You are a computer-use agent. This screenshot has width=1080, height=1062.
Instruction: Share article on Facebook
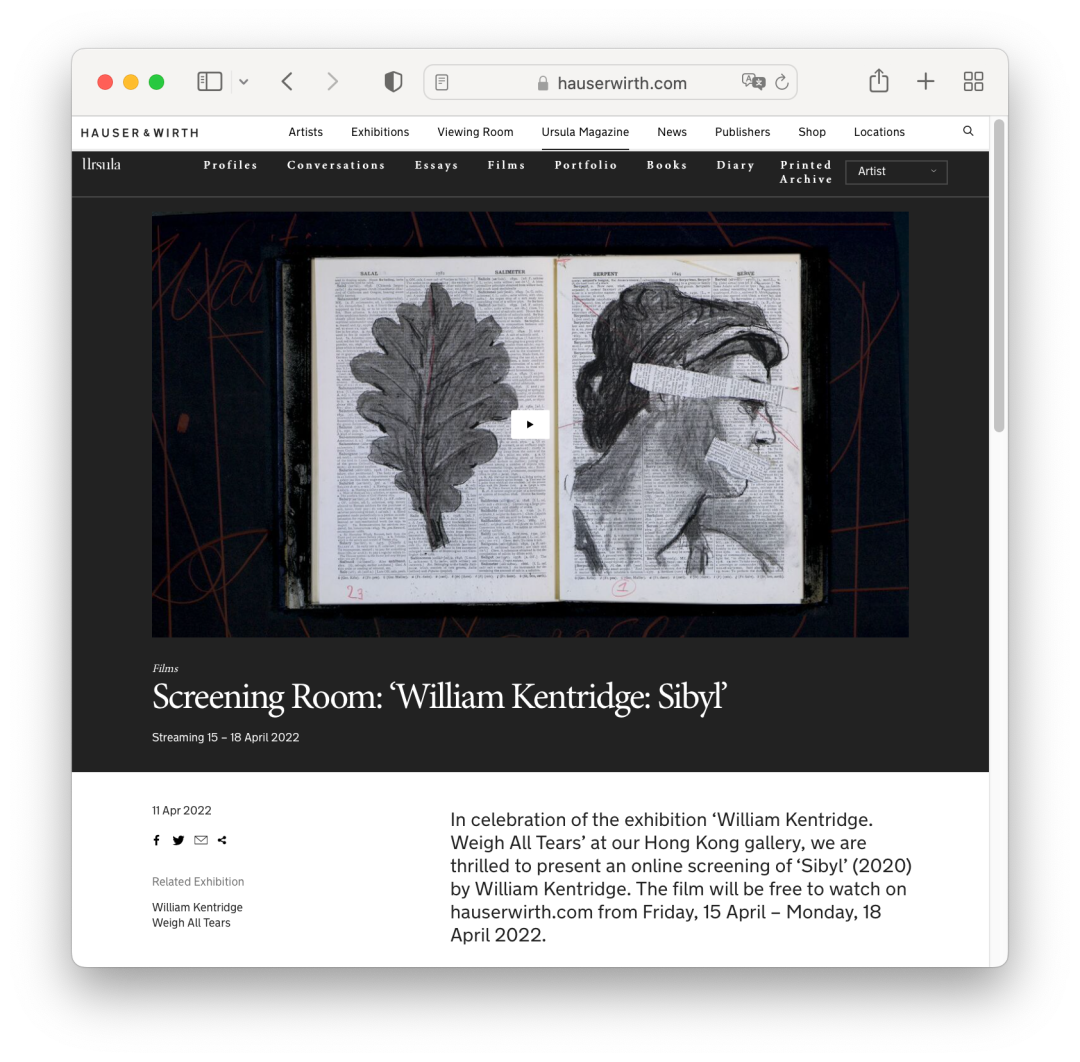(156, 840)
